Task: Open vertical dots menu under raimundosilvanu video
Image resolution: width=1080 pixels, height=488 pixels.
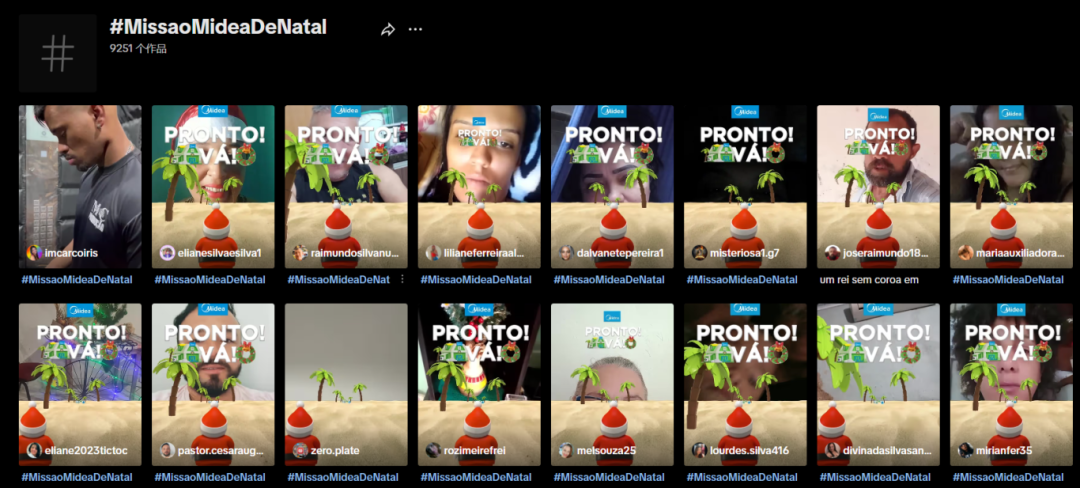Action: [402, 280]
